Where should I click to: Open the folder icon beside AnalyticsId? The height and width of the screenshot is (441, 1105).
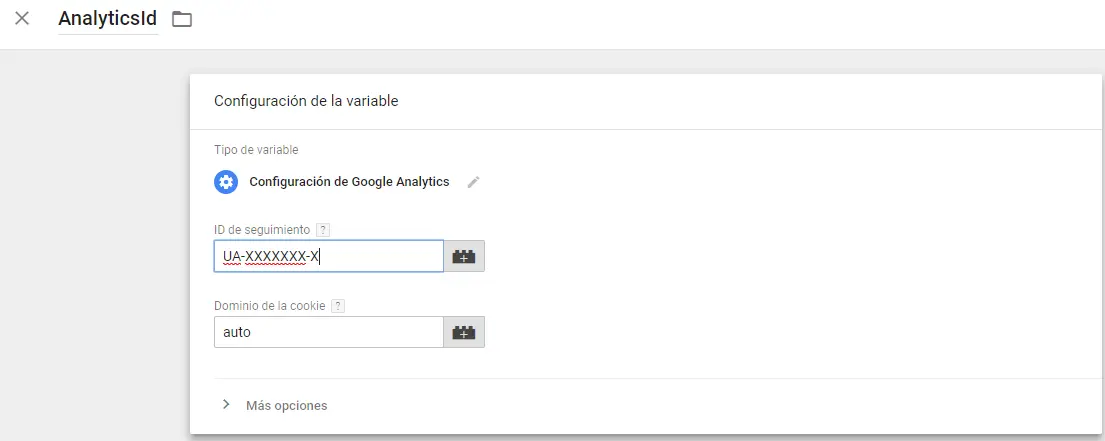click(x=181, y=19)
